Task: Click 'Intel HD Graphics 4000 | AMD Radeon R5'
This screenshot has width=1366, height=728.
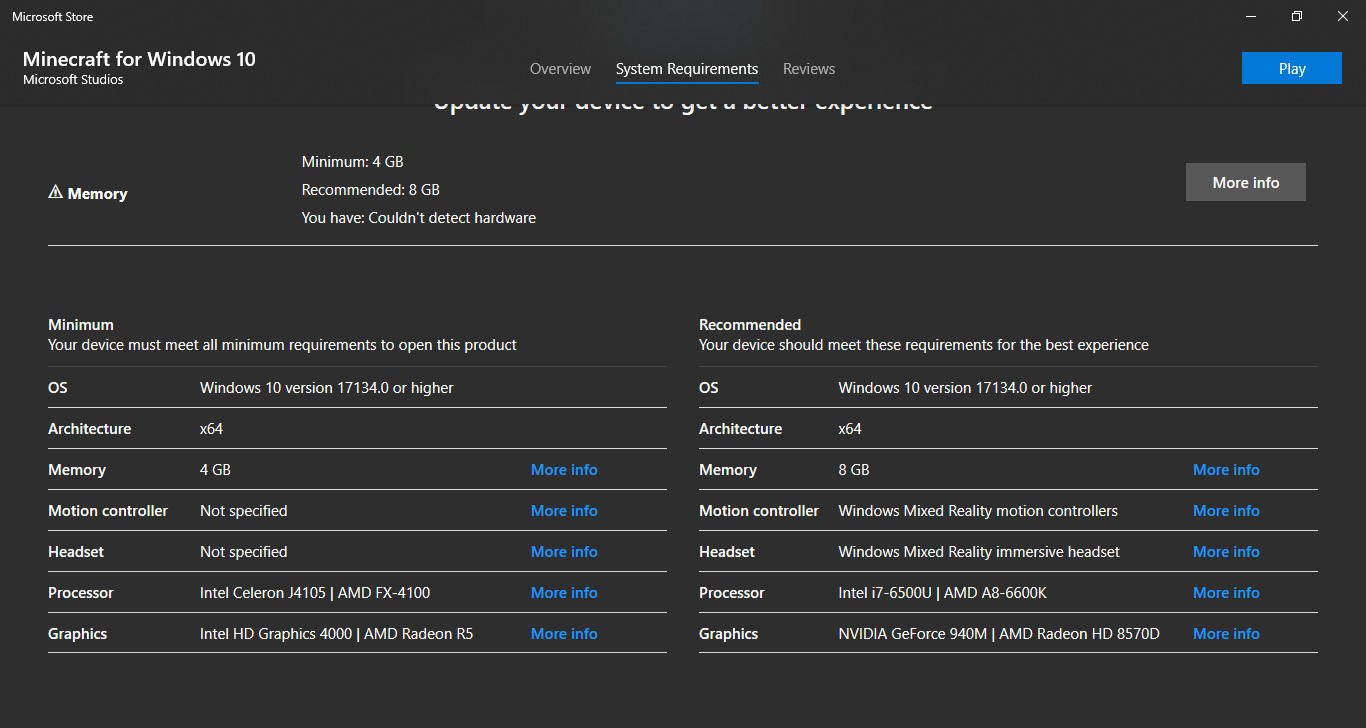Action: click(337, 634)
